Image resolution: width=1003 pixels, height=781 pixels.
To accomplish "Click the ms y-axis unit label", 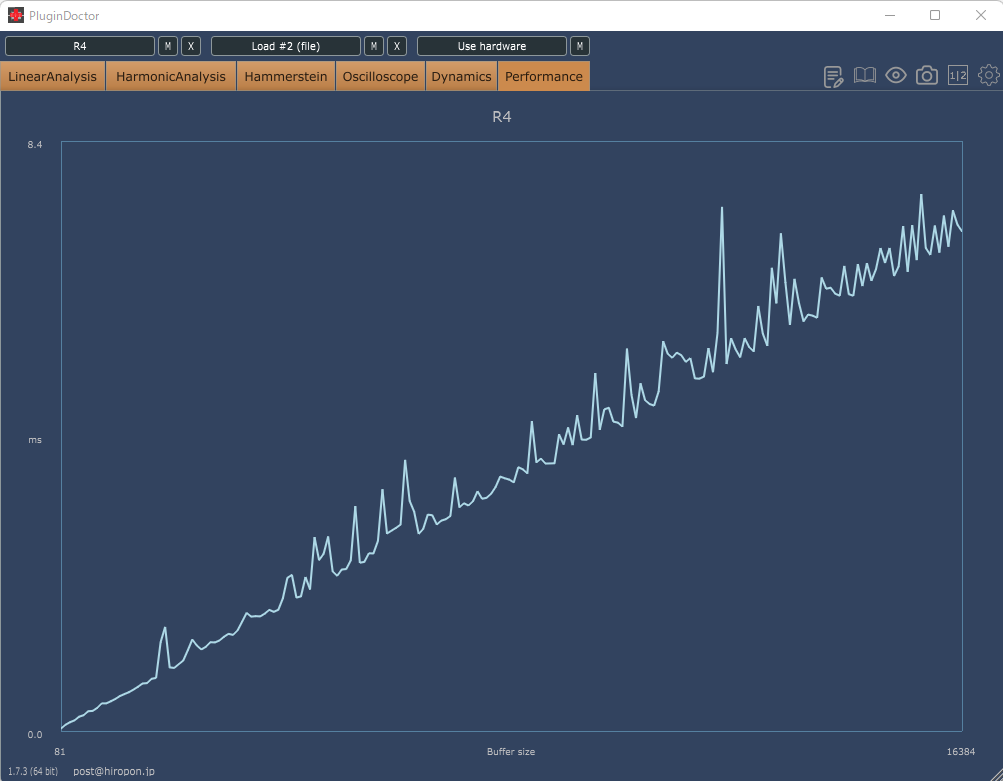I will [x=35, y=440].
